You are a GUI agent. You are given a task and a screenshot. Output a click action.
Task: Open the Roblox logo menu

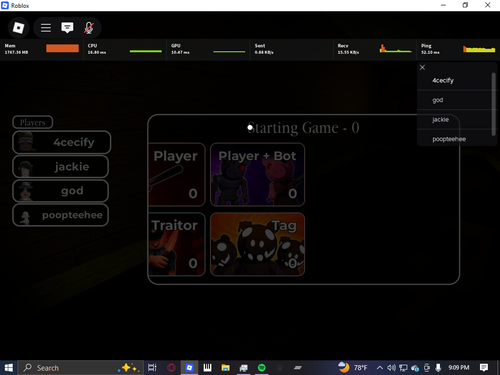click(18, 28)
